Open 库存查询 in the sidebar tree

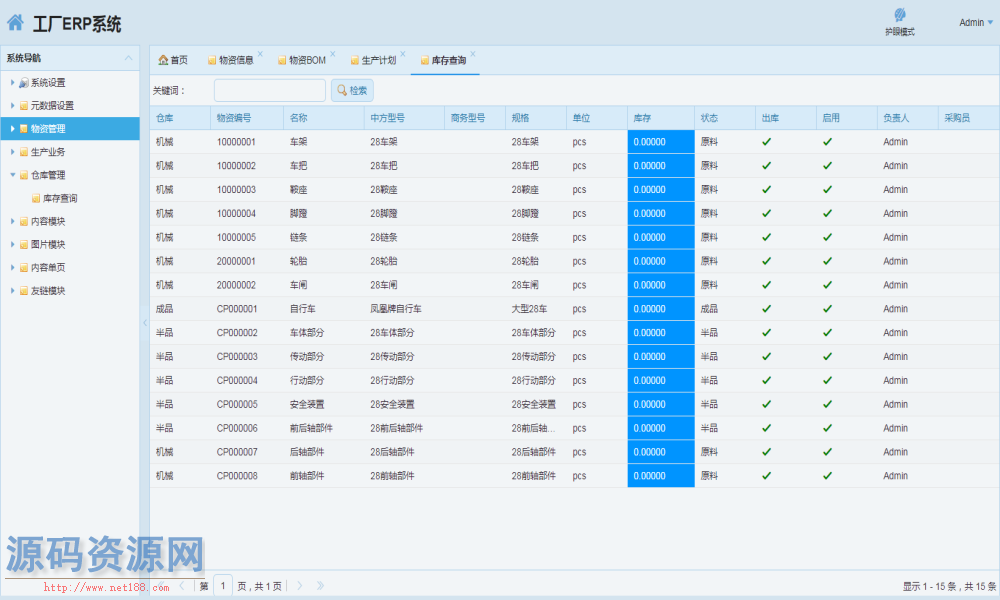(59, 198)
